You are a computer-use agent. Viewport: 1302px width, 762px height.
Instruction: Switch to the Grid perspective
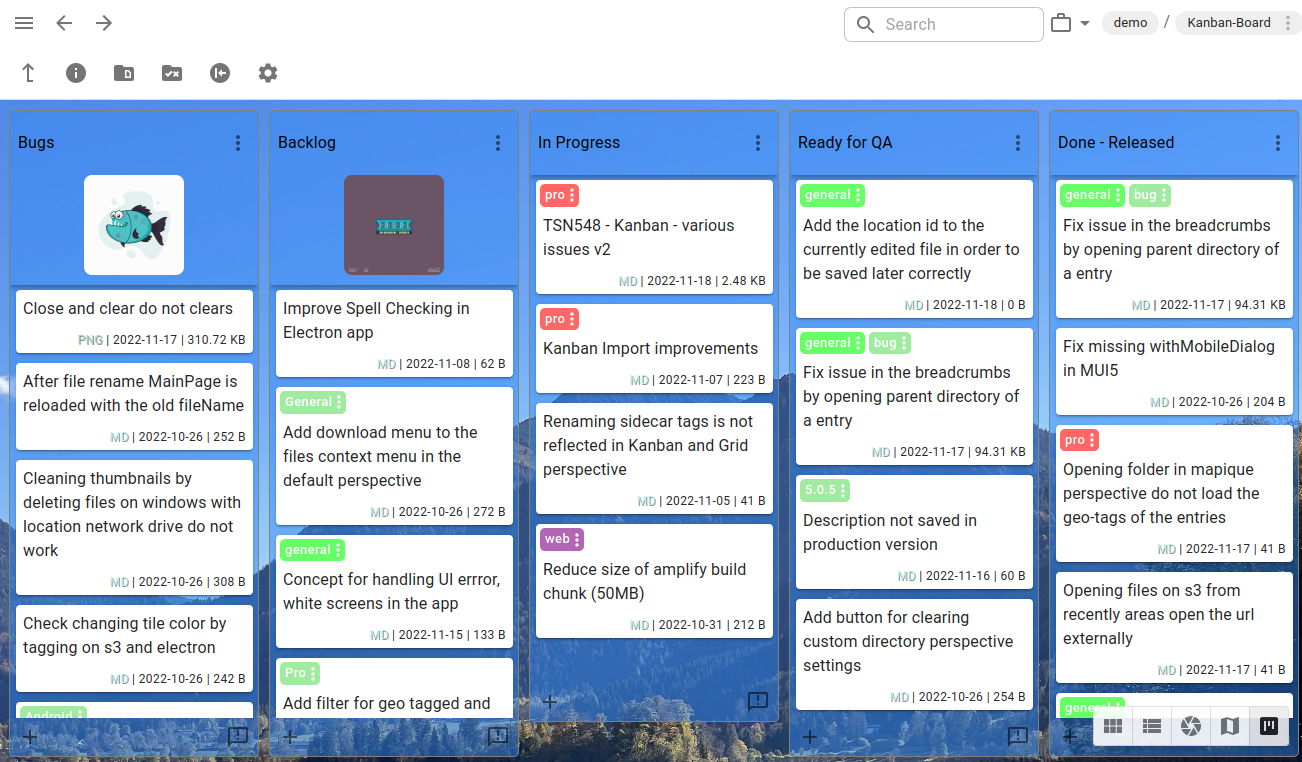pos(1112,726)
